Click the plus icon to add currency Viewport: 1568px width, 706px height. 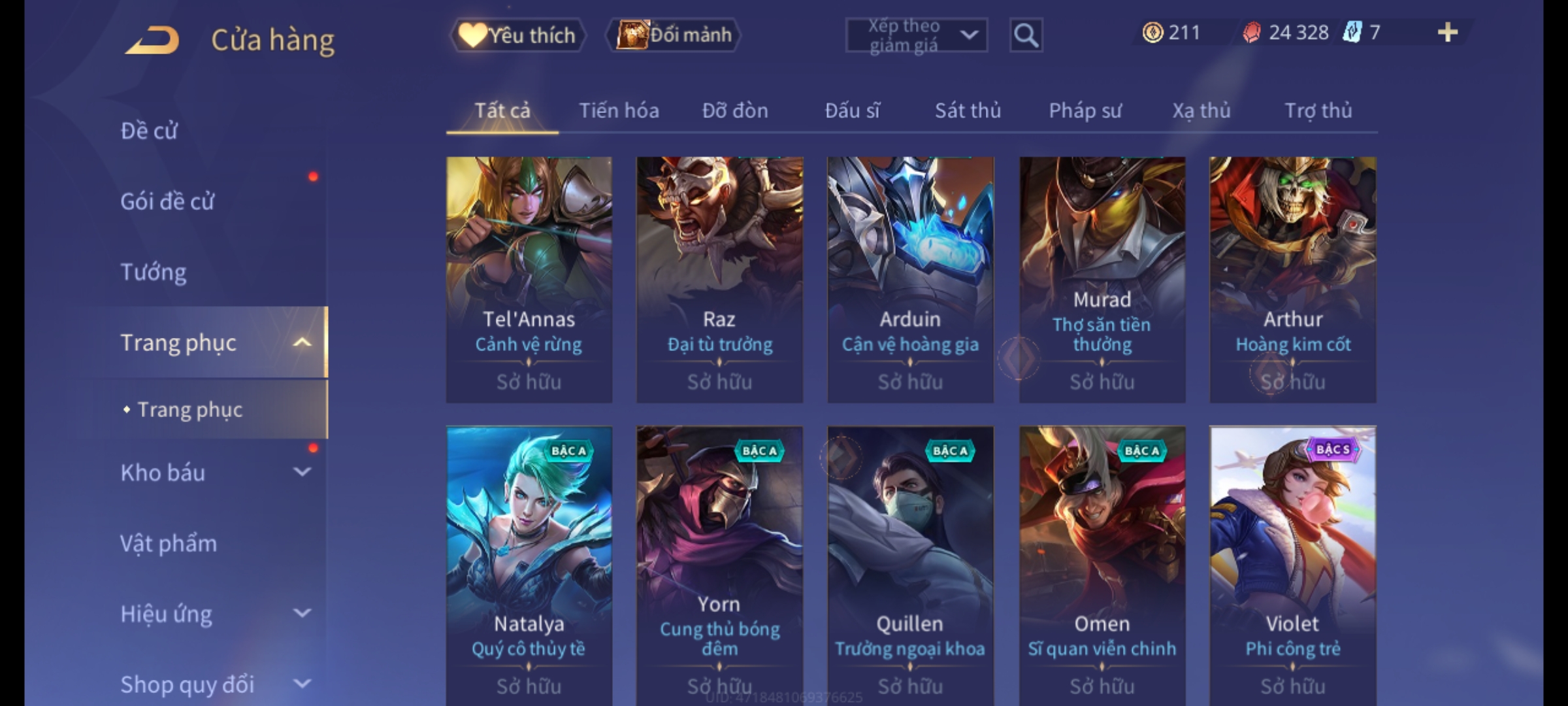click(1448, 33)
